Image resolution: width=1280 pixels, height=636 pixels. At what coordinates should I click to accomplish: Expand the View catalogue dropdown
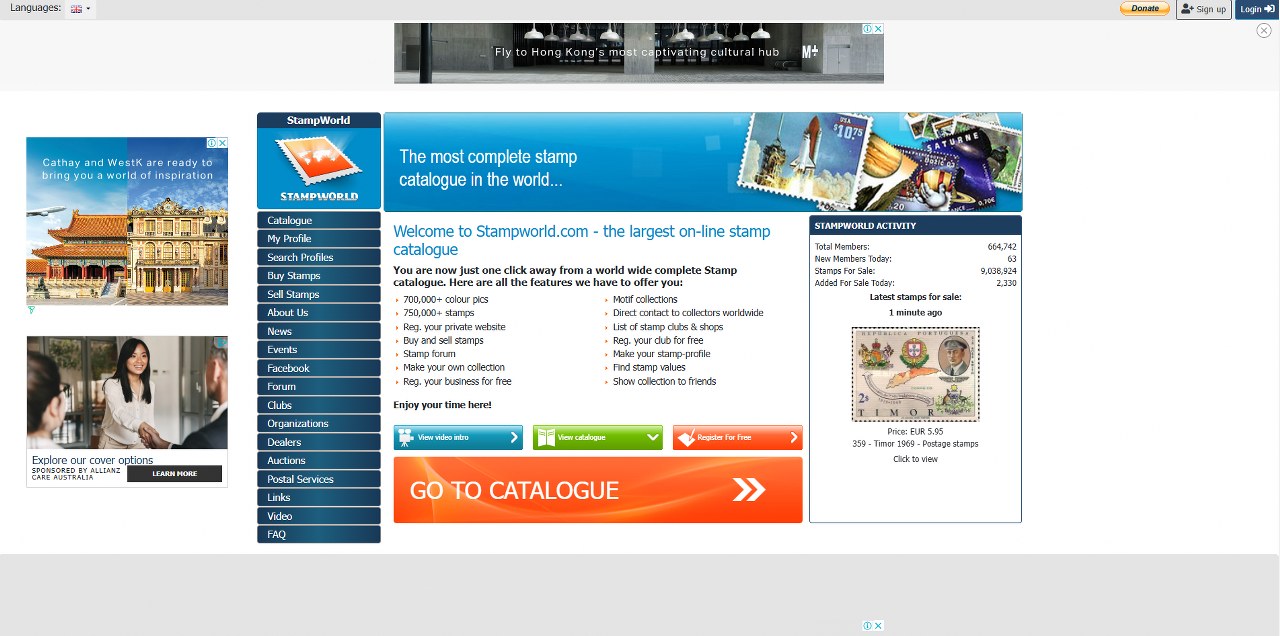click(x=598, y=437)
